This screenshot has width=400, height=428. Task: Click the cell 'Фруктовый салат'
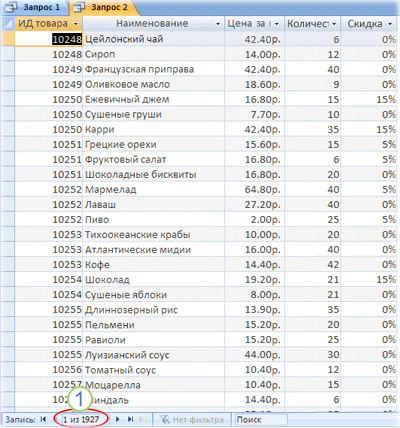(153, 159)
